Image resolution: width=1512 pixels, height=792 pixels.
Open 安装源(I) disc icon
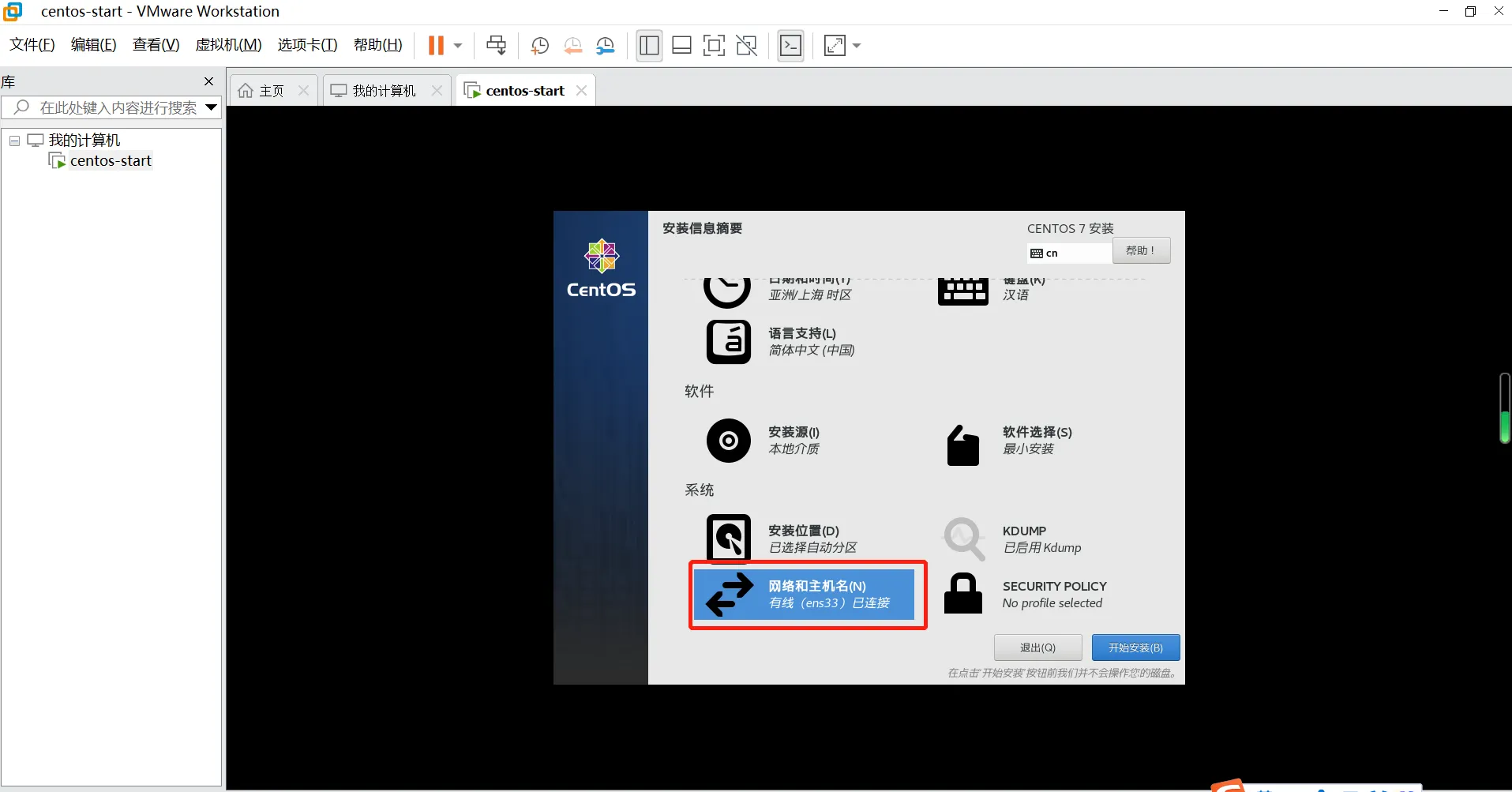coord(728,441)
